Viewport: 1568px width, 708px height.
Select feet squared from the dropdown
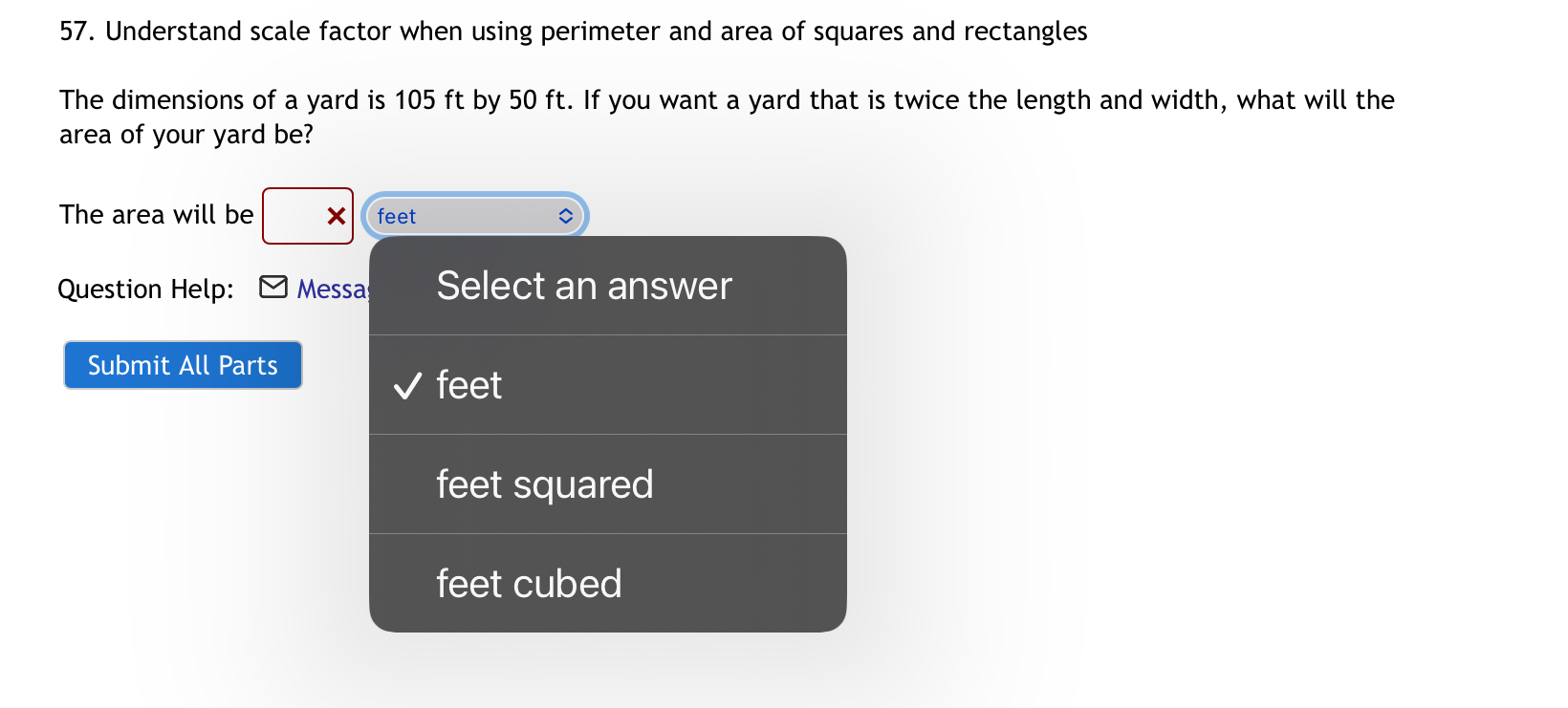544,484
